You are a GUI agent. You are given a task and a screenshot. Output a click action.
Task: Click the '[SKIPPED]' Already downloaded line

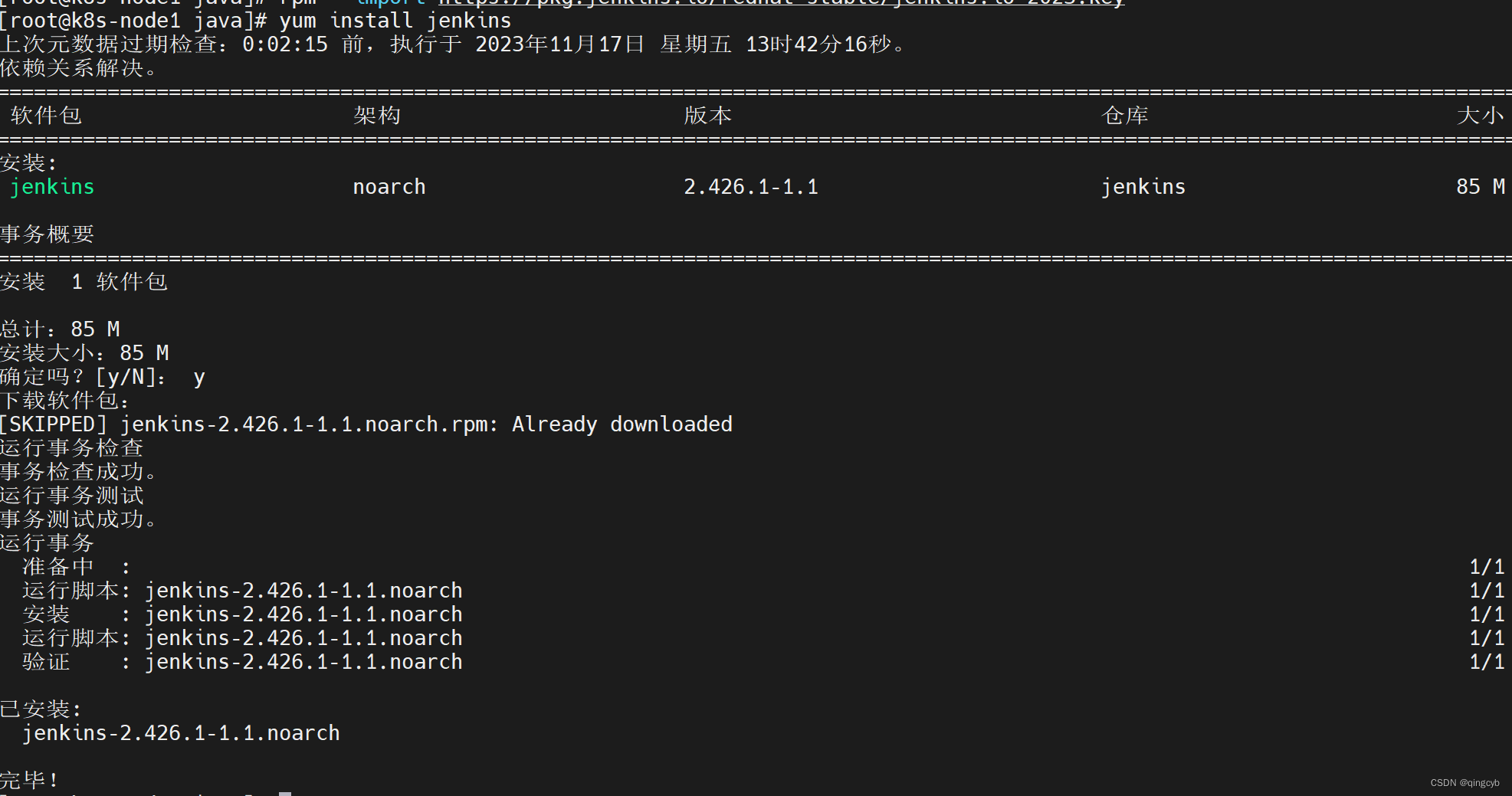366,424
